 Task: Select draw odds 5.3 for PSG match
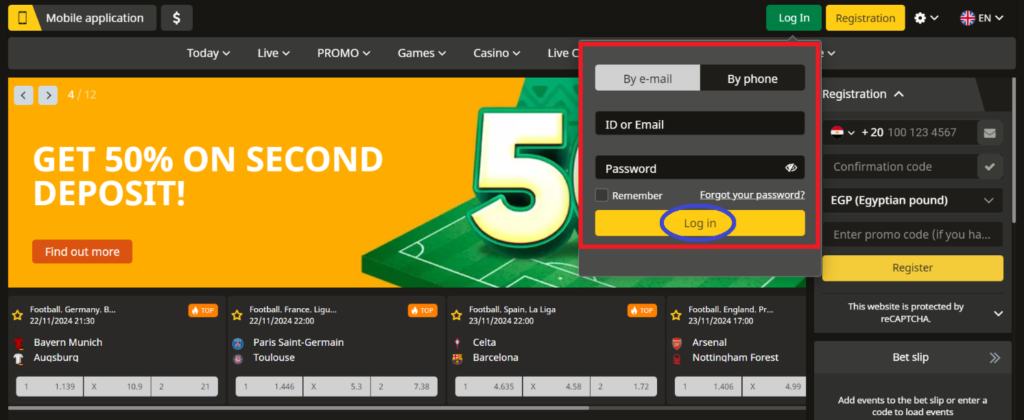[x=336, y=387]
